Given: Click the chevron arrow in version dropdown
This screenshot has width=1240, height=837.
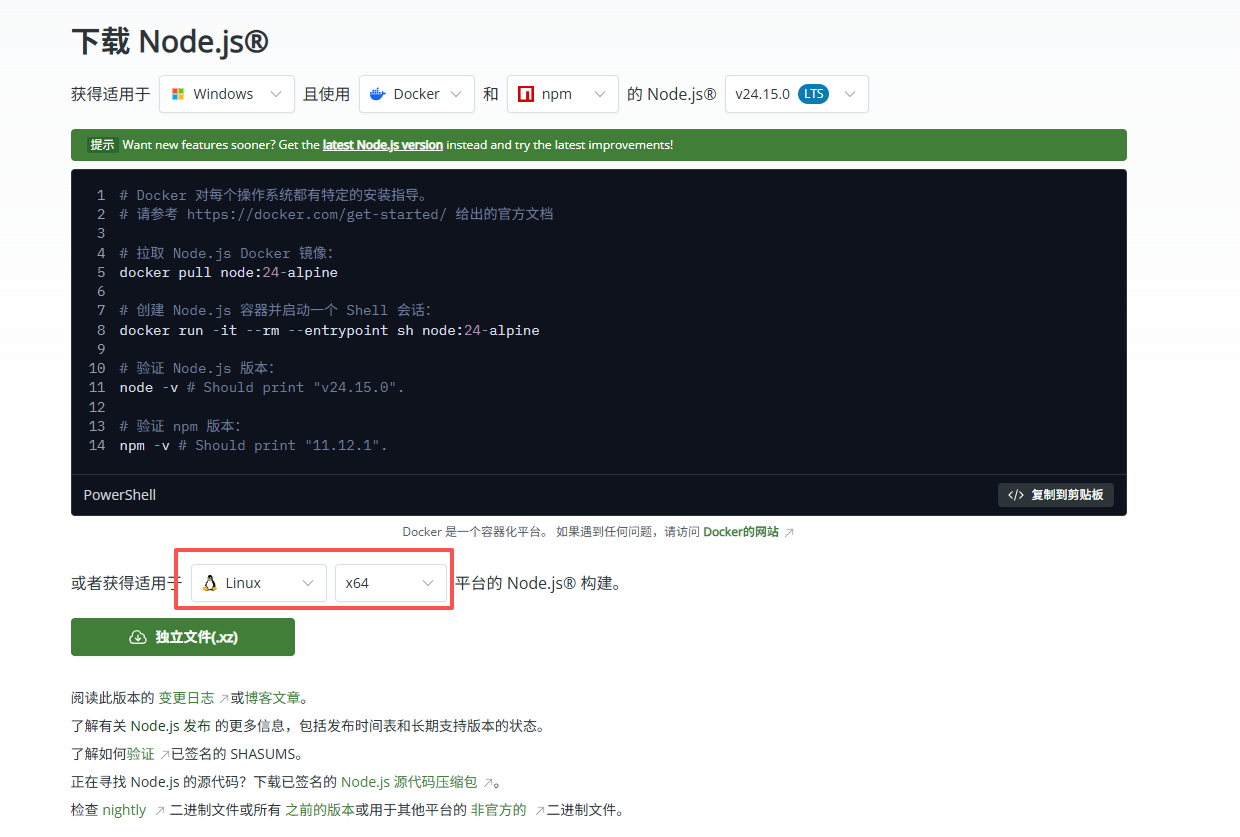Looking at the screenshot, I should click(850, 94).
